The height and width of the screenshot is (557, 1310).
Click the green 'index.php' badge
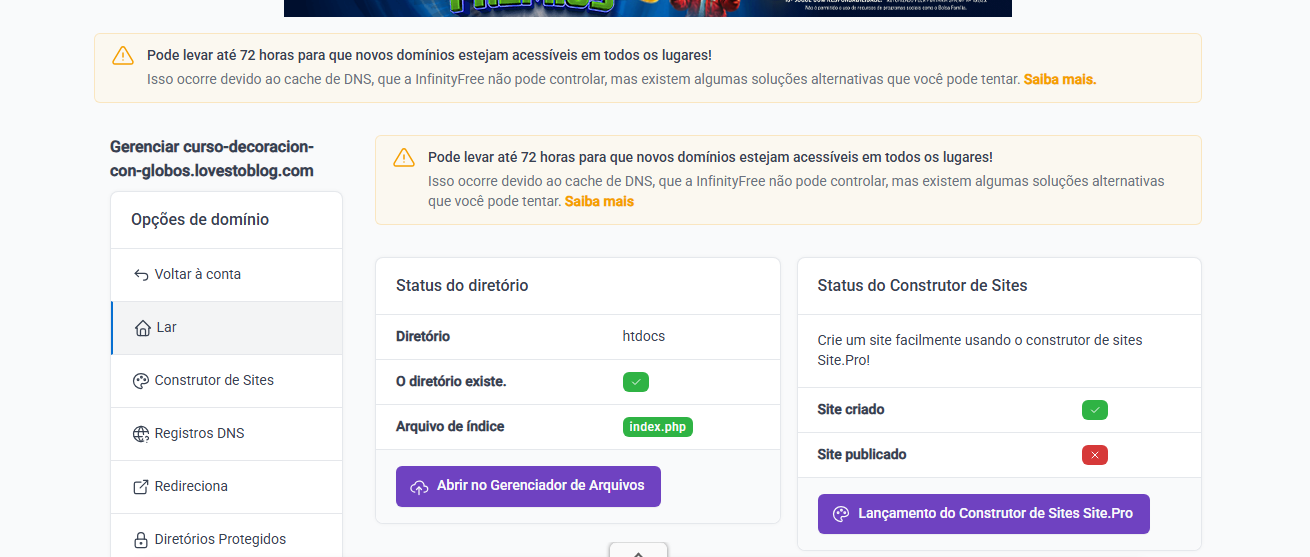pyautogui.click(x=657, y=427)
